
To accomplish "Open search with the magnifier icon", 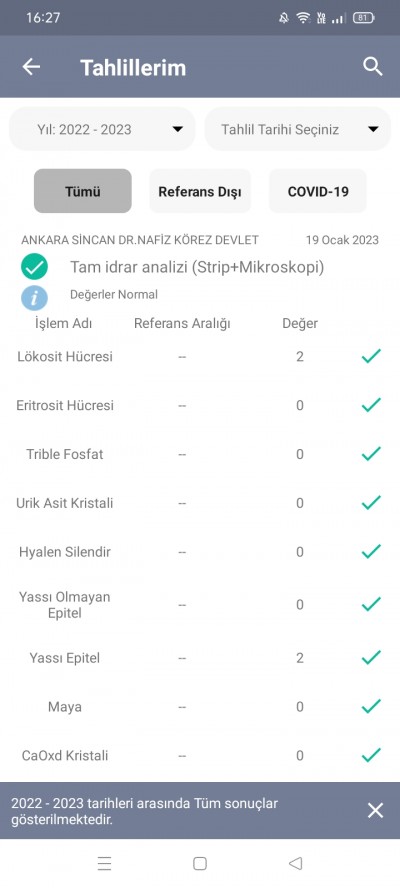I will click(373, 67).
